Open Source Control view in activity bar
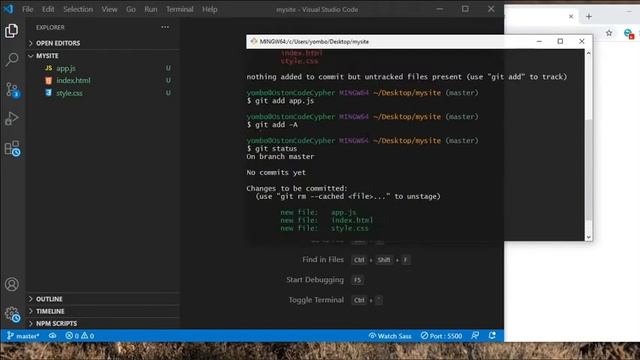 point(12,89)
